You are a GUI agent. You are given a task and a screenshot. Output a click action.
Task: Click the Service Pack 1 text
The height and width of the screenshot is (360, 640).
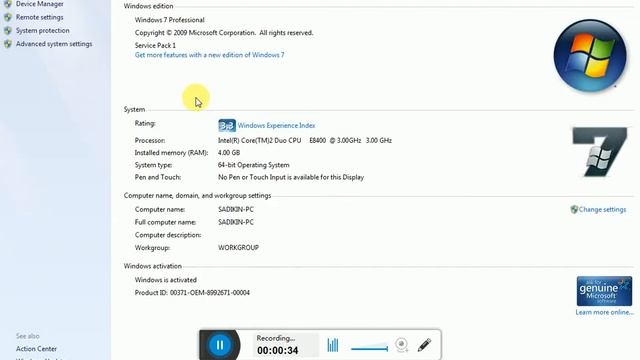click(155, 45)
